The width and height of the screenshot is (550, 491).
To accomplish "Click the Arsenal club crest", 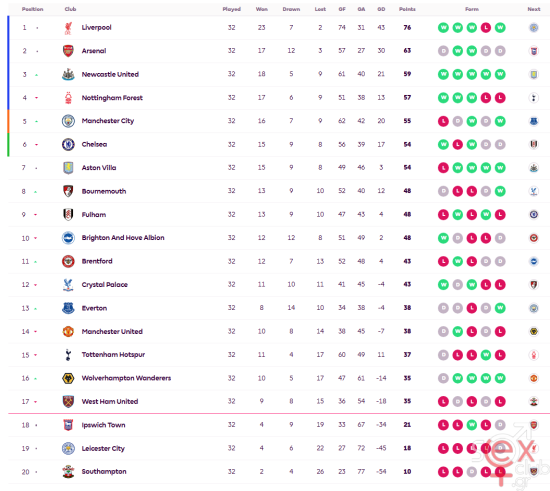I will (x=68, y=51).
